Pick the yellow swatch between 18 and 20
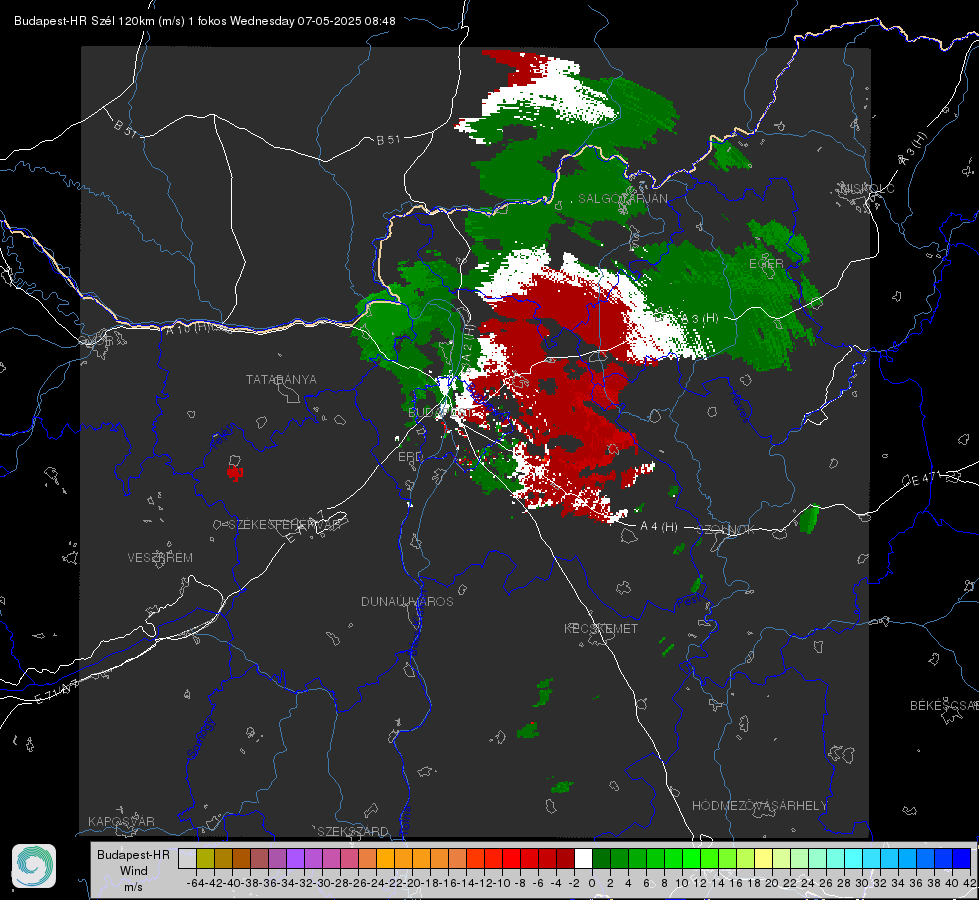The height and width of the screenshot is (900, 979). [764, 859]
